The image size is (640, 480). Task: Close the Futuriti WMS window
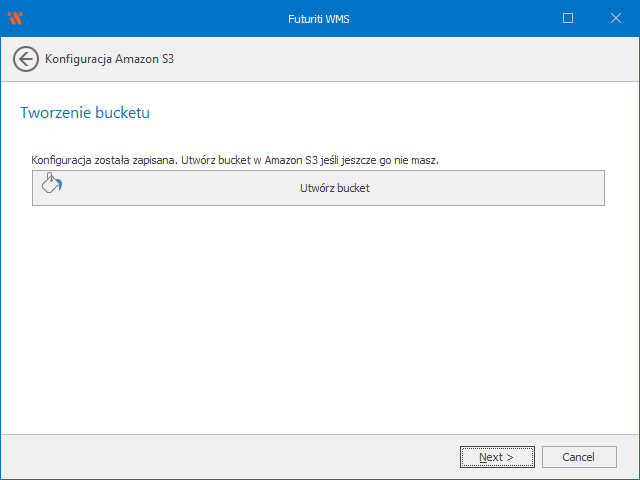coord(614,18)
